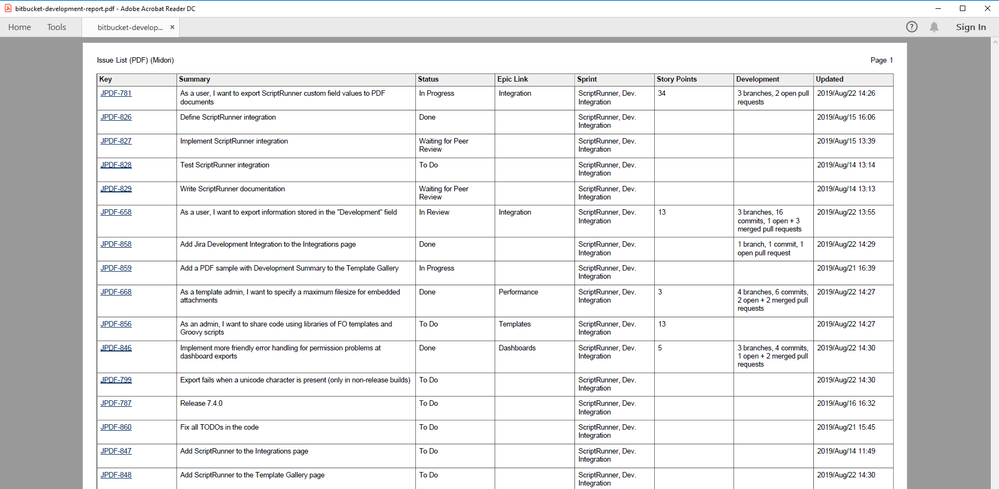999x489 pixels.
Task: Click 'Add ScriptRunner to the Integrations page' summary
Action: click(244, 451)
